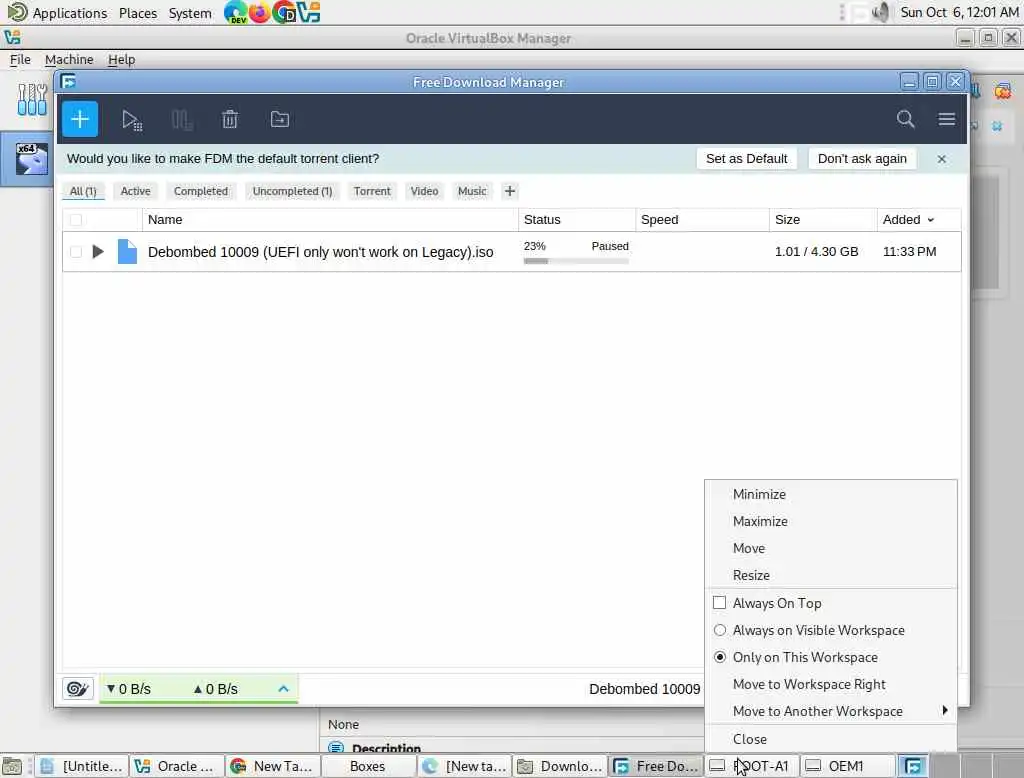Open VirtualBox Tools icon in VirtualBox Manager

click(x=32, y=99)
